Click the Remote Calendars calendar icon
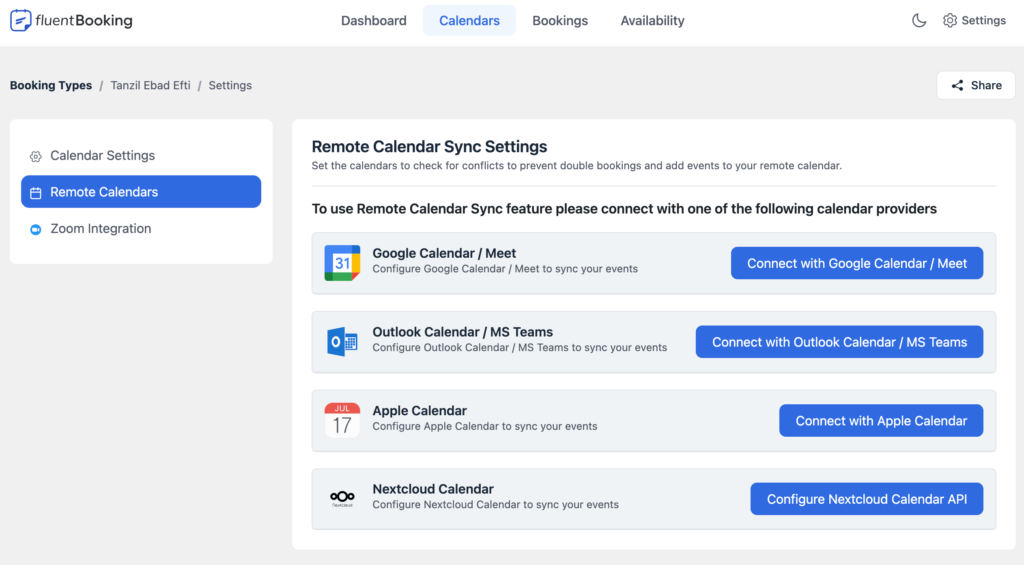Screen dimensions: 1024x565 click(35, 193)
